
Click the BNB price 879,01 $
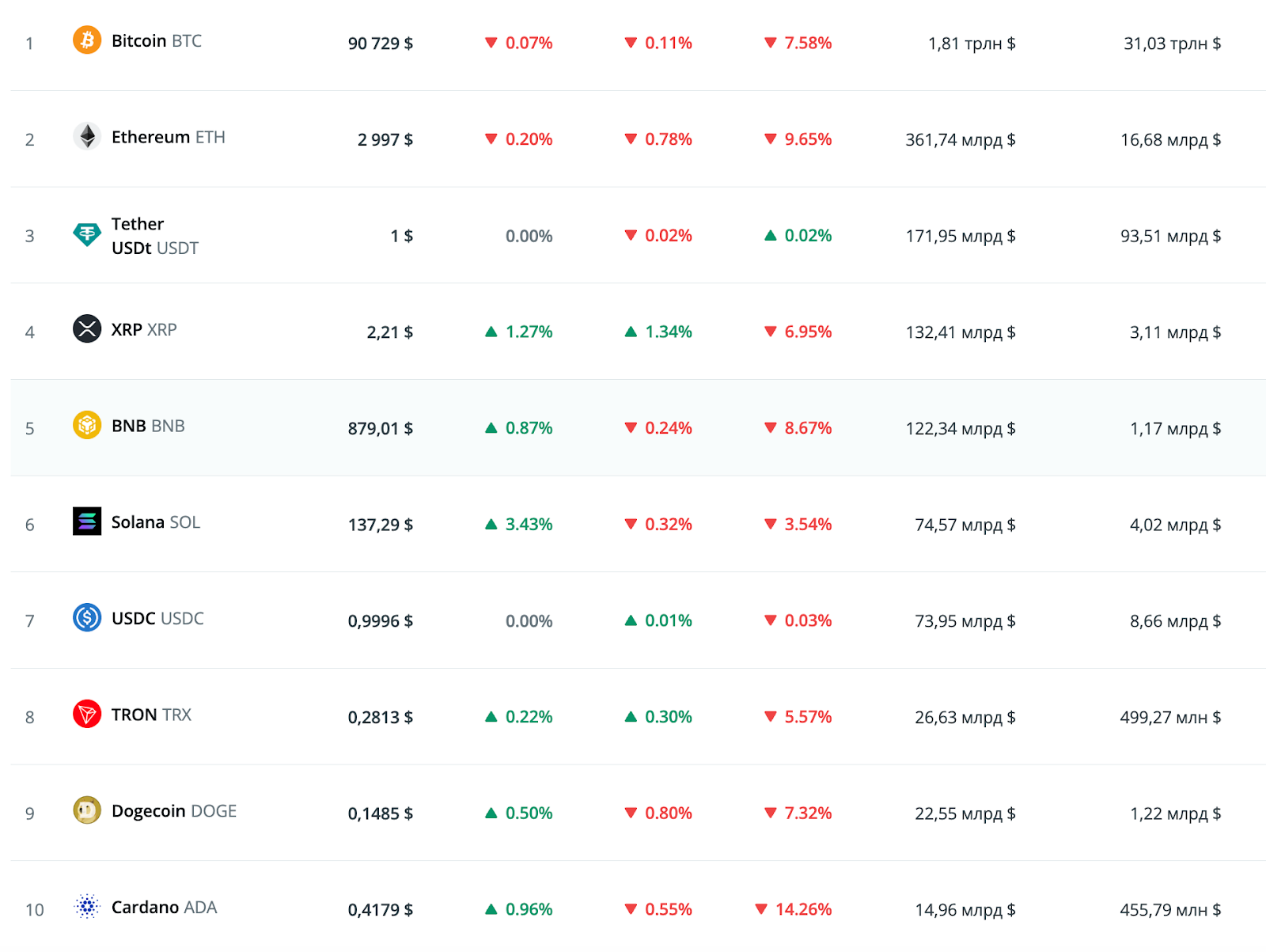click(381, 427)
